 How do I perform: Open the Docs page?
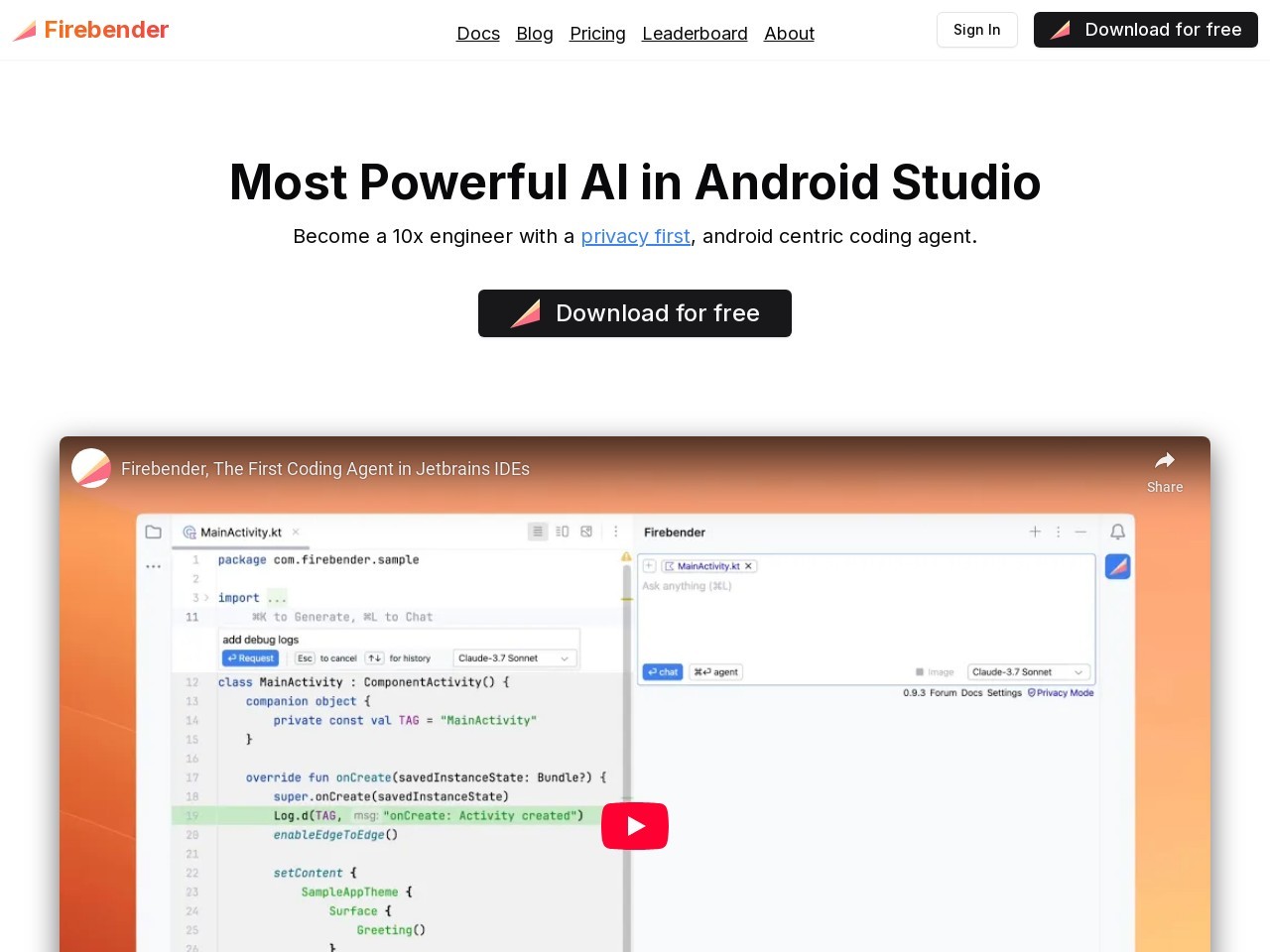pyautogui.click(x=478, y=34)
